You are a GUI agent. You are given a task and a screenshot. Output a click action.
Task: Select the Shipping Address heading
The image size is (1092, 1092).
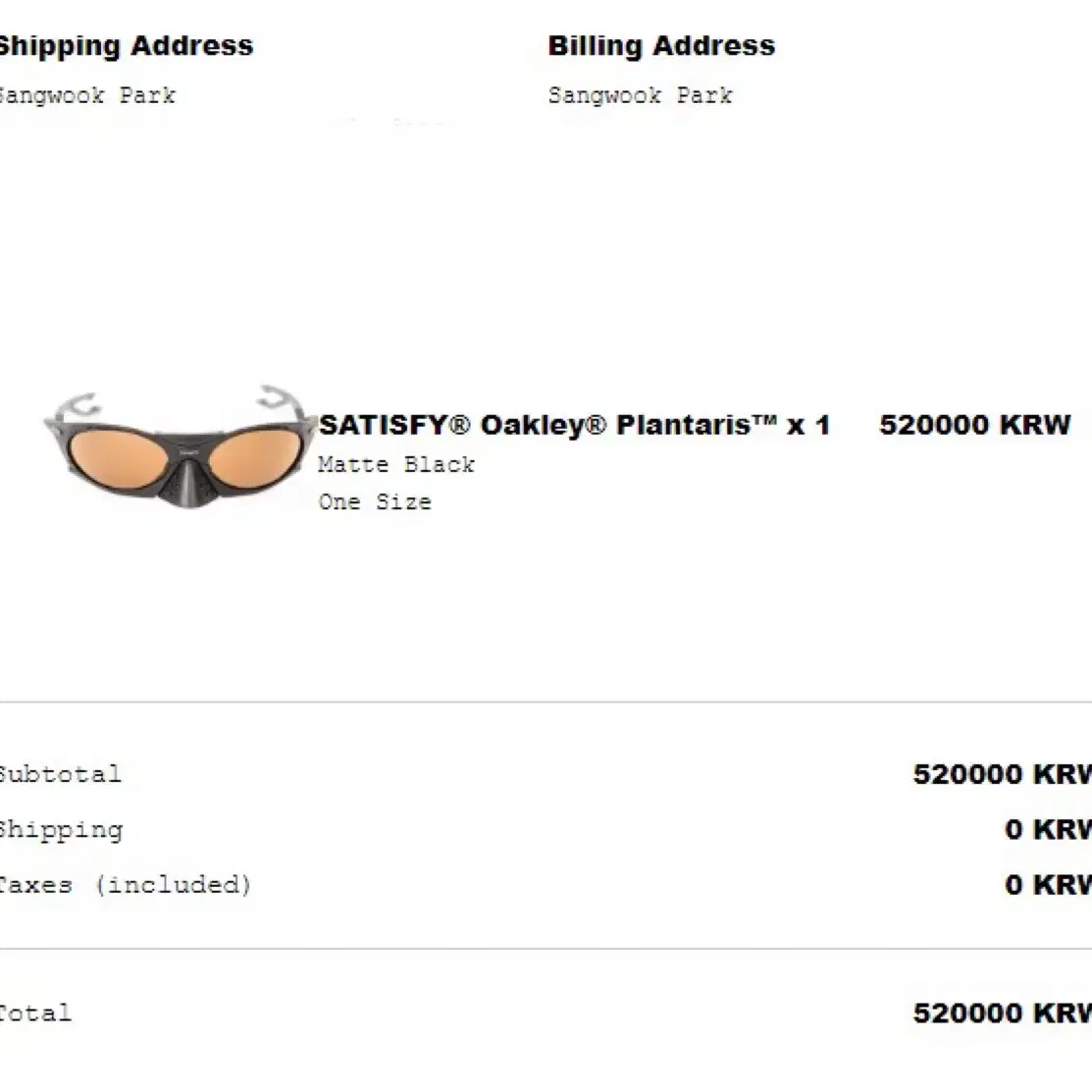point(126,46)
